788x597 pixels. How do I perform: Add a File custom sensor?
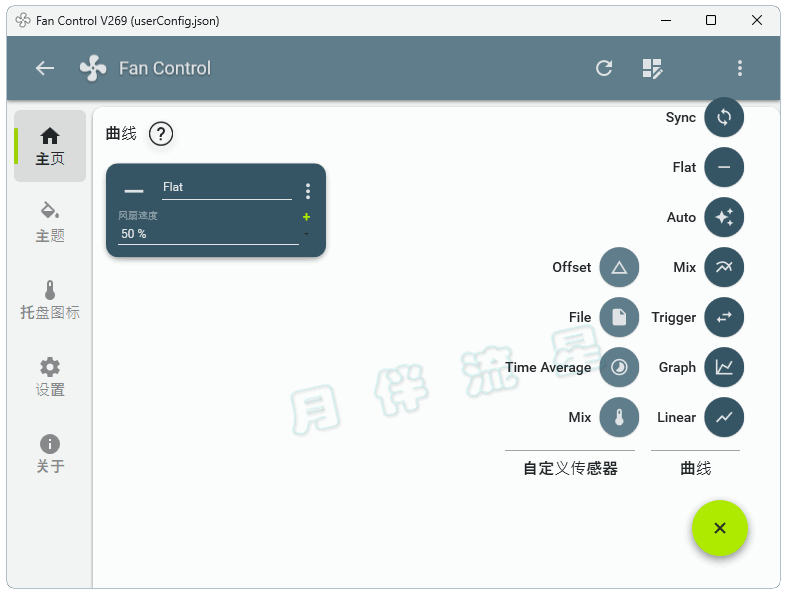coord(619,317)
